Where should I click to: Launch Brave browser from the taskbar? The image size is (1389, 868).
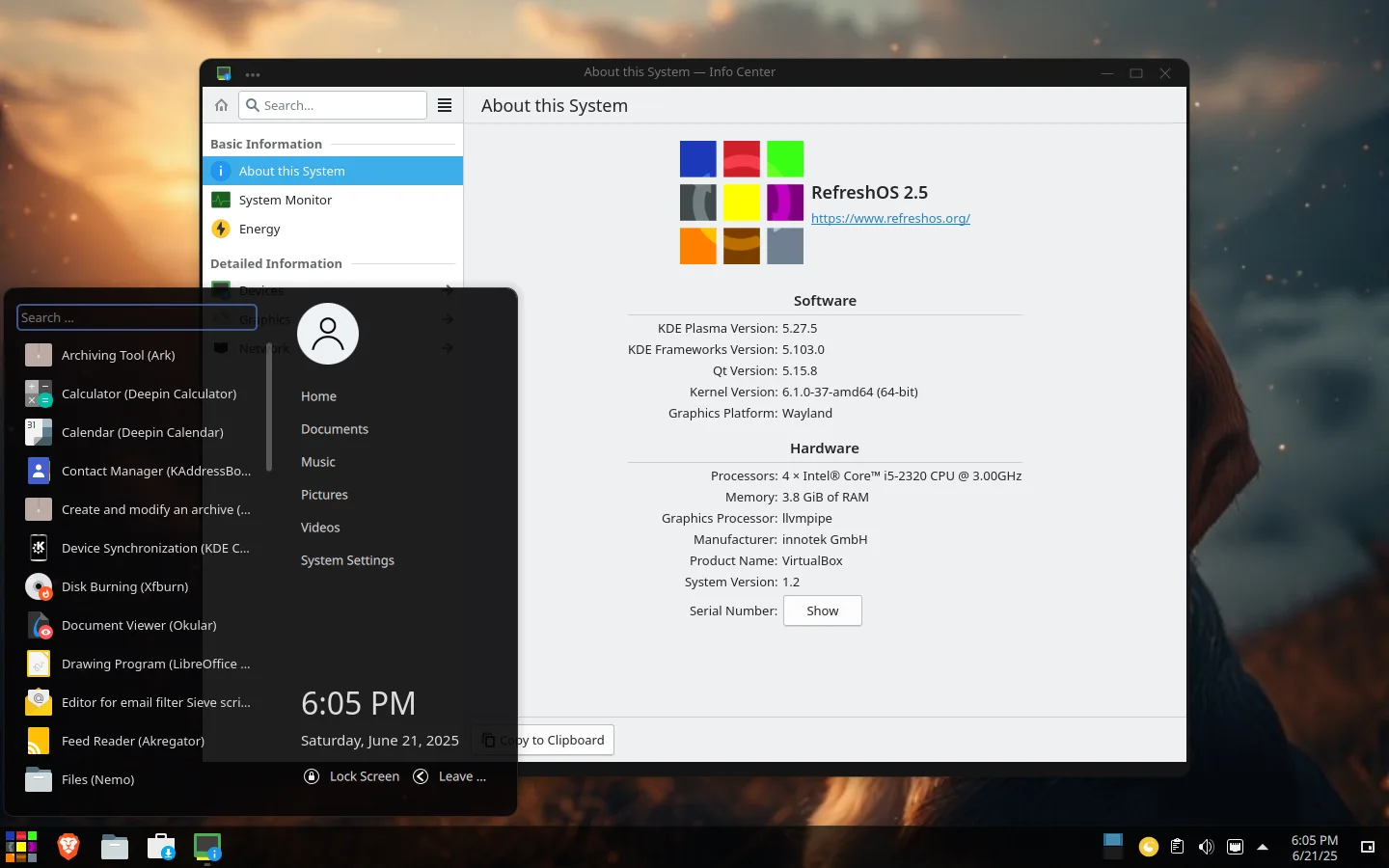pos(68,847)
